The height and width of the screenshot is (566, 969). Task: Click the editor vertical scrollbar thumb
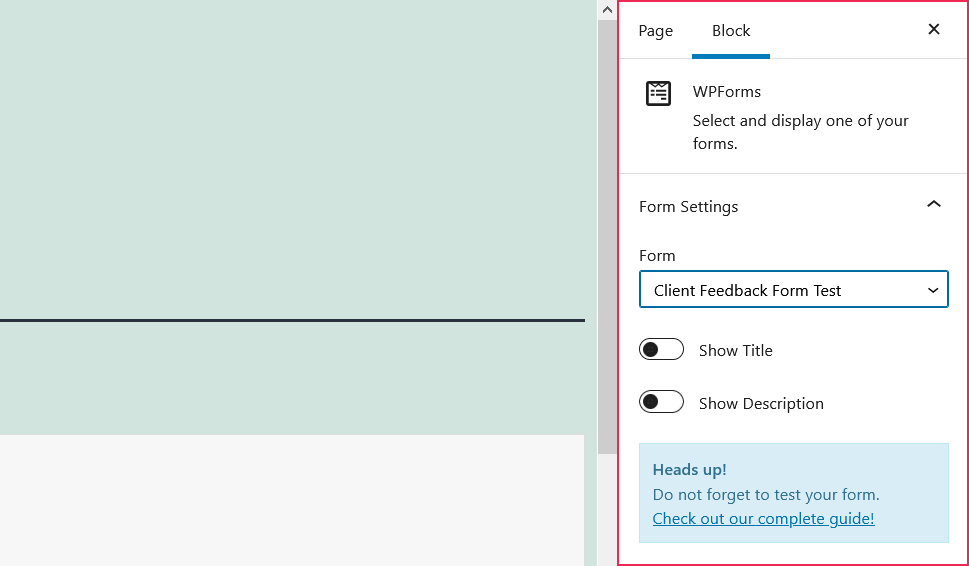pos(607,237)
